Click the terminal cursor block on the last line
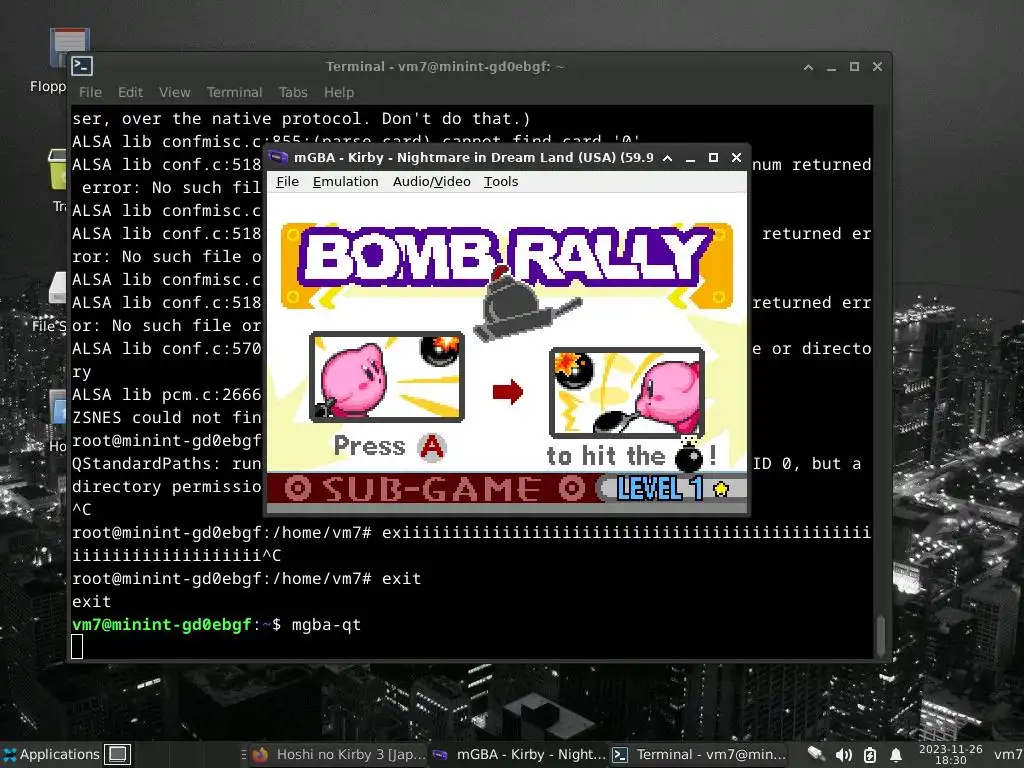 pyautogui.click(x=77, y=647)
